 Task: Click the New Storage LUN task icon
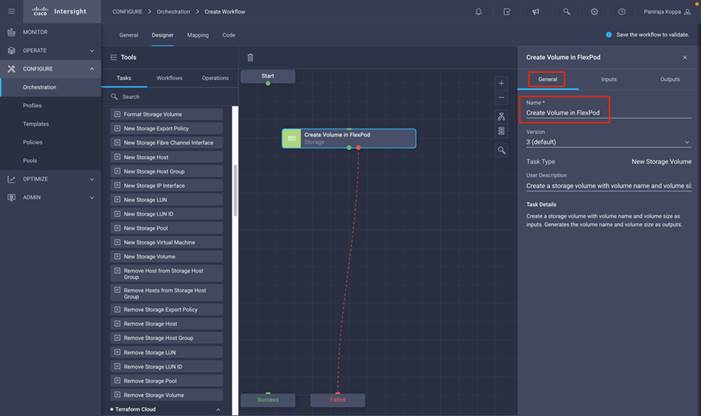[117, 200]
